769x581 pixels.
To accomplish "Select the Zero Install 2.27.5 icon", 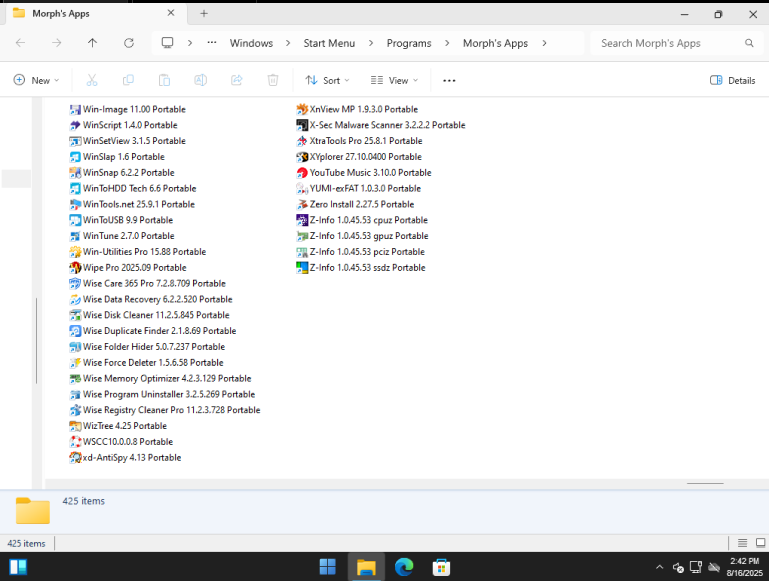I will tap(302, 204).
